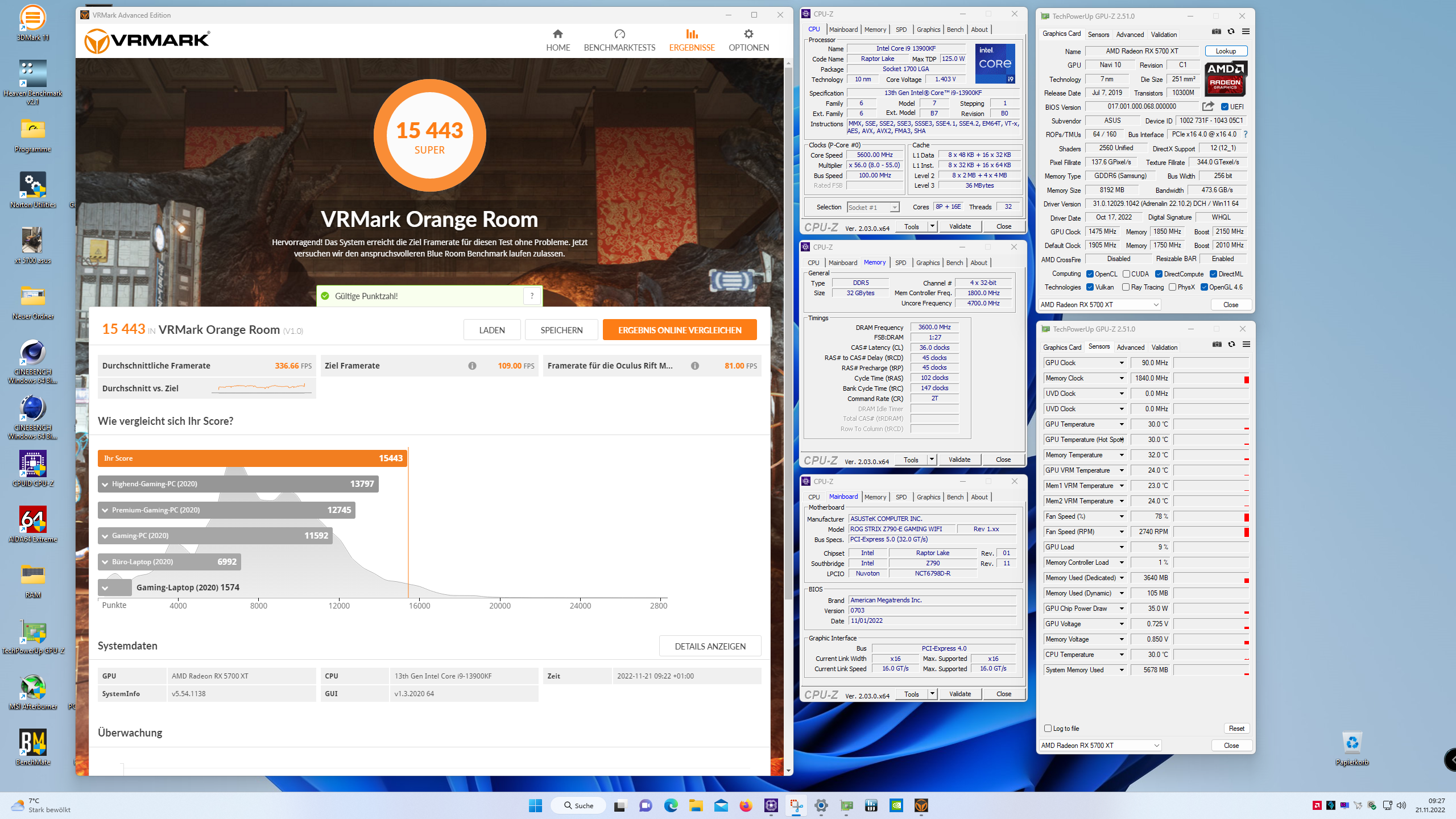1456x819 pixels.
Task: Open the Socket #1 selection dropdown in CPU-Z
Action: 895,208
